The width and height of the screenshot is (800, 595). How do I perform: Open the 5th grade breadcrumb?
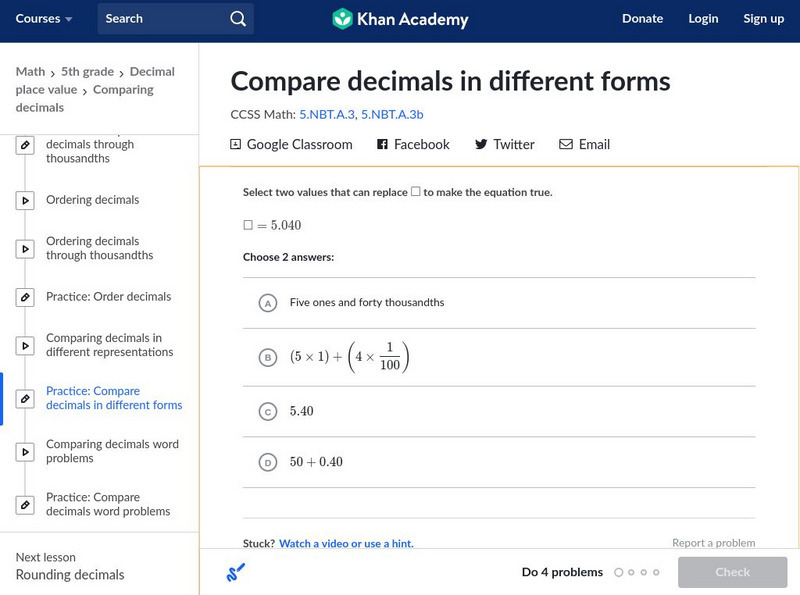point(89,72)
